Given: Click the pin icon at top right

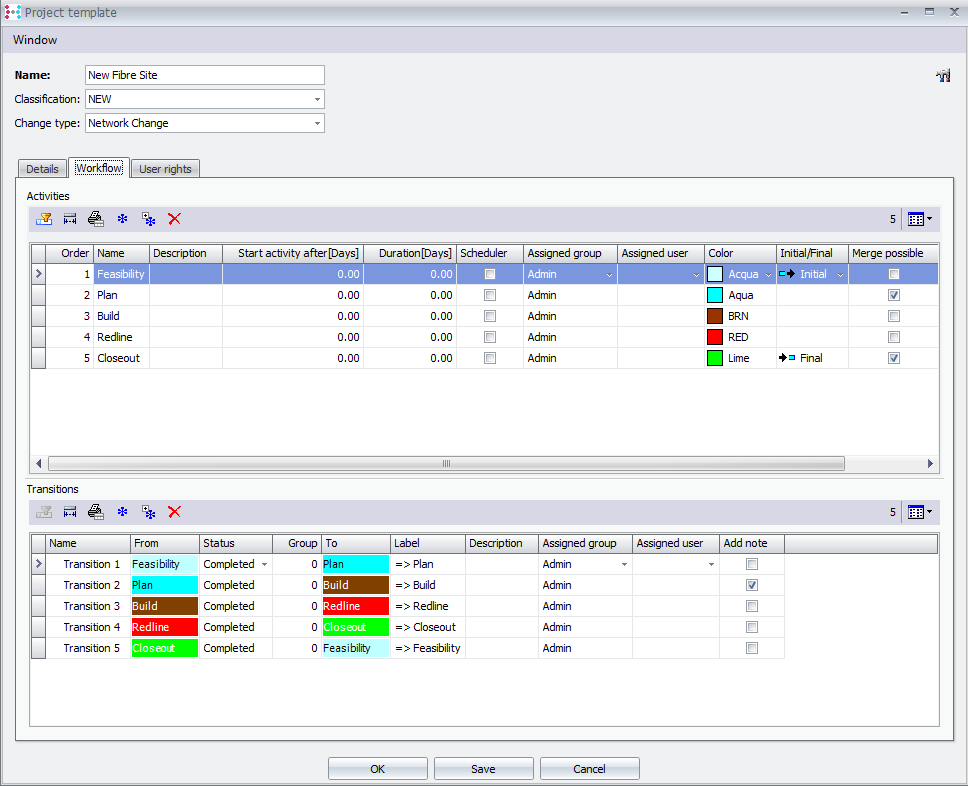Looking at the screenshot, I should (943, 76).
